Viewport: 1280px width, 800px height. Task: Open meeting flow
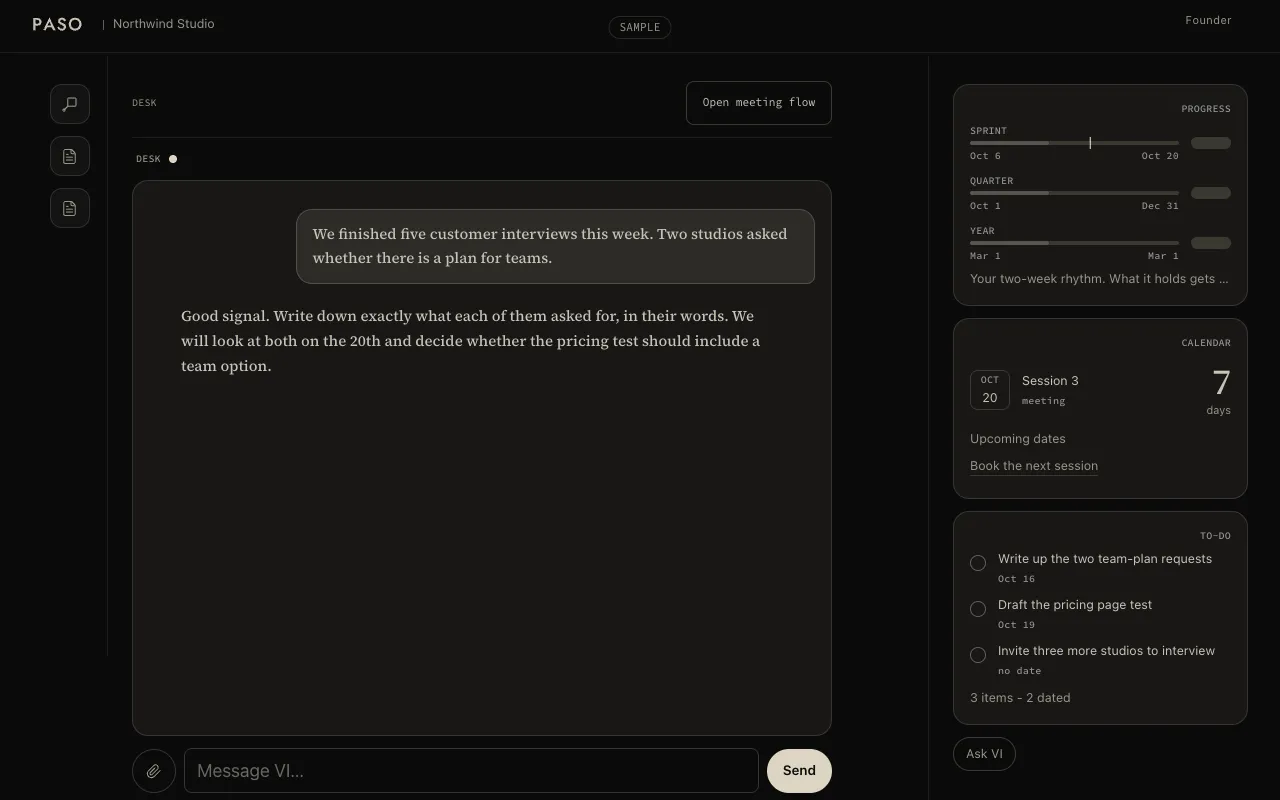click(x=759, y=103)
